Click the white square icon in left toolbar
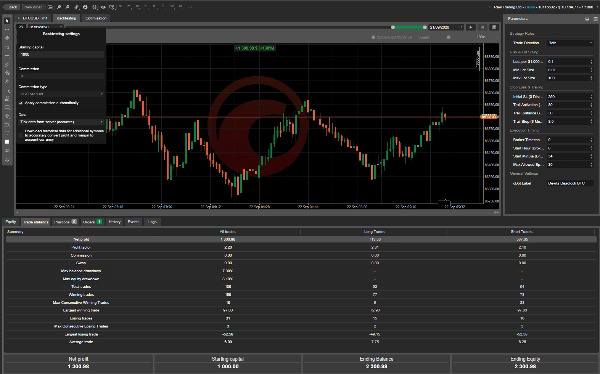Screen dimensions: 600x374 [7, 142]
